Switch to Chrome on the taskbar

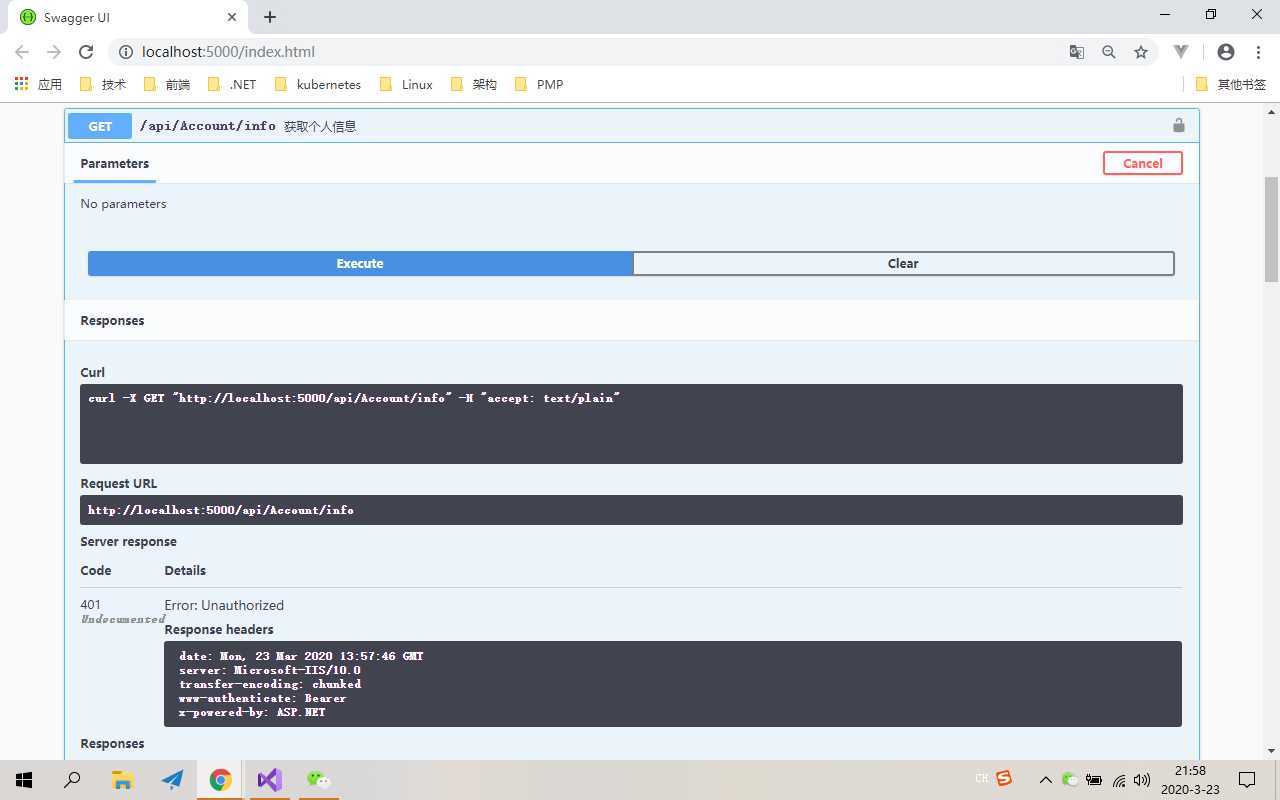(x=220, y=780)
